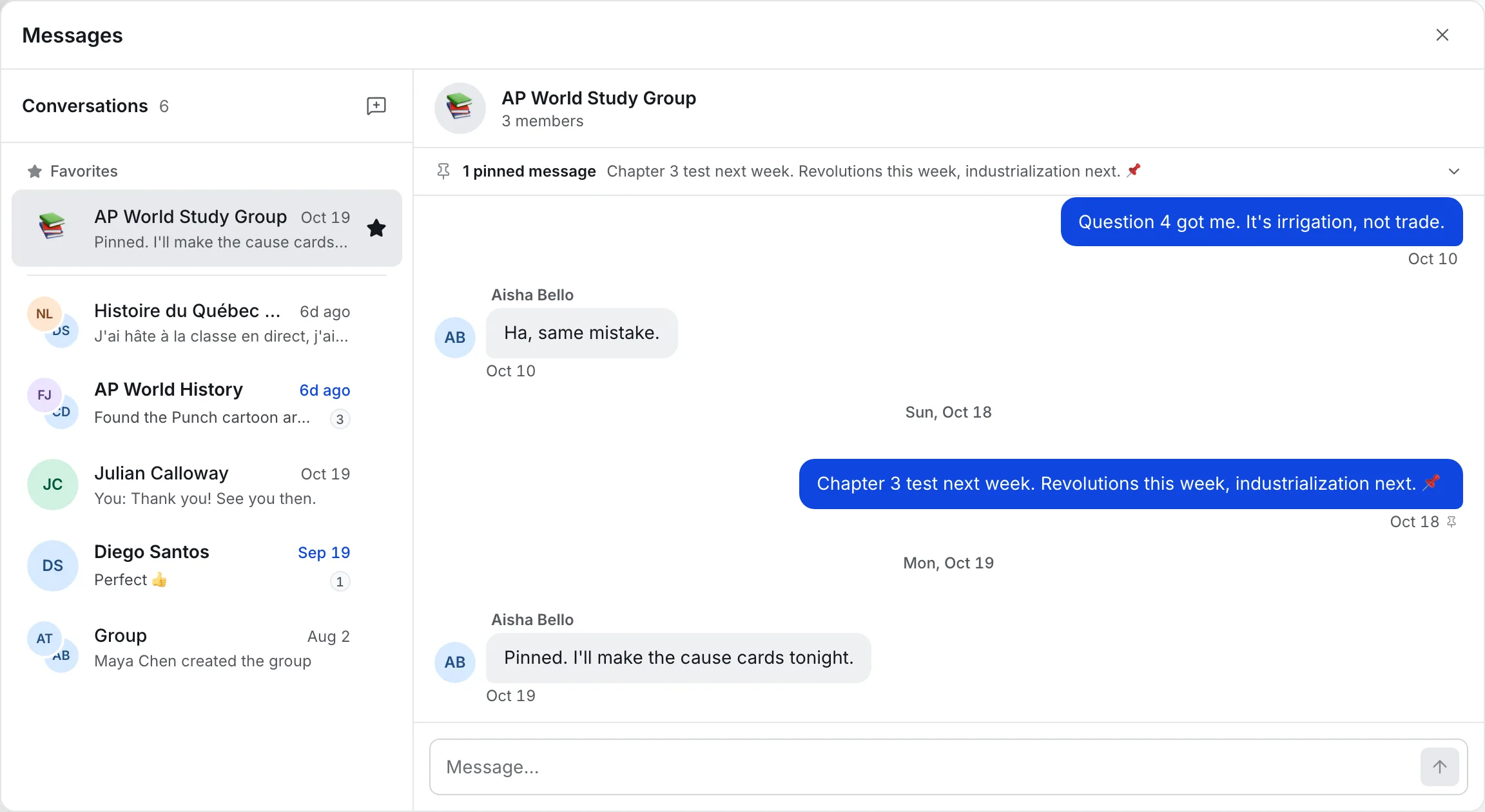Click the Conversations heading
This screenshot has height=812, width=1485.
tap(85, 106)
